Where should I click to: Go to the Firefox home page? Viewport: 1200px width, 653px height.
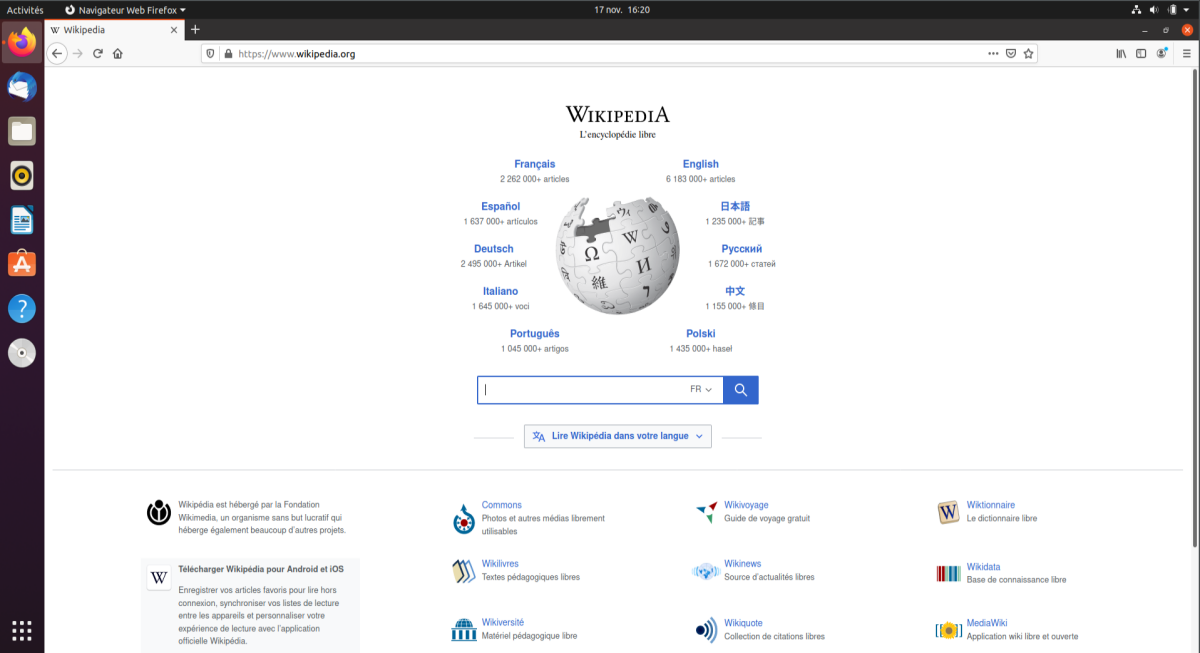point(118,54)
